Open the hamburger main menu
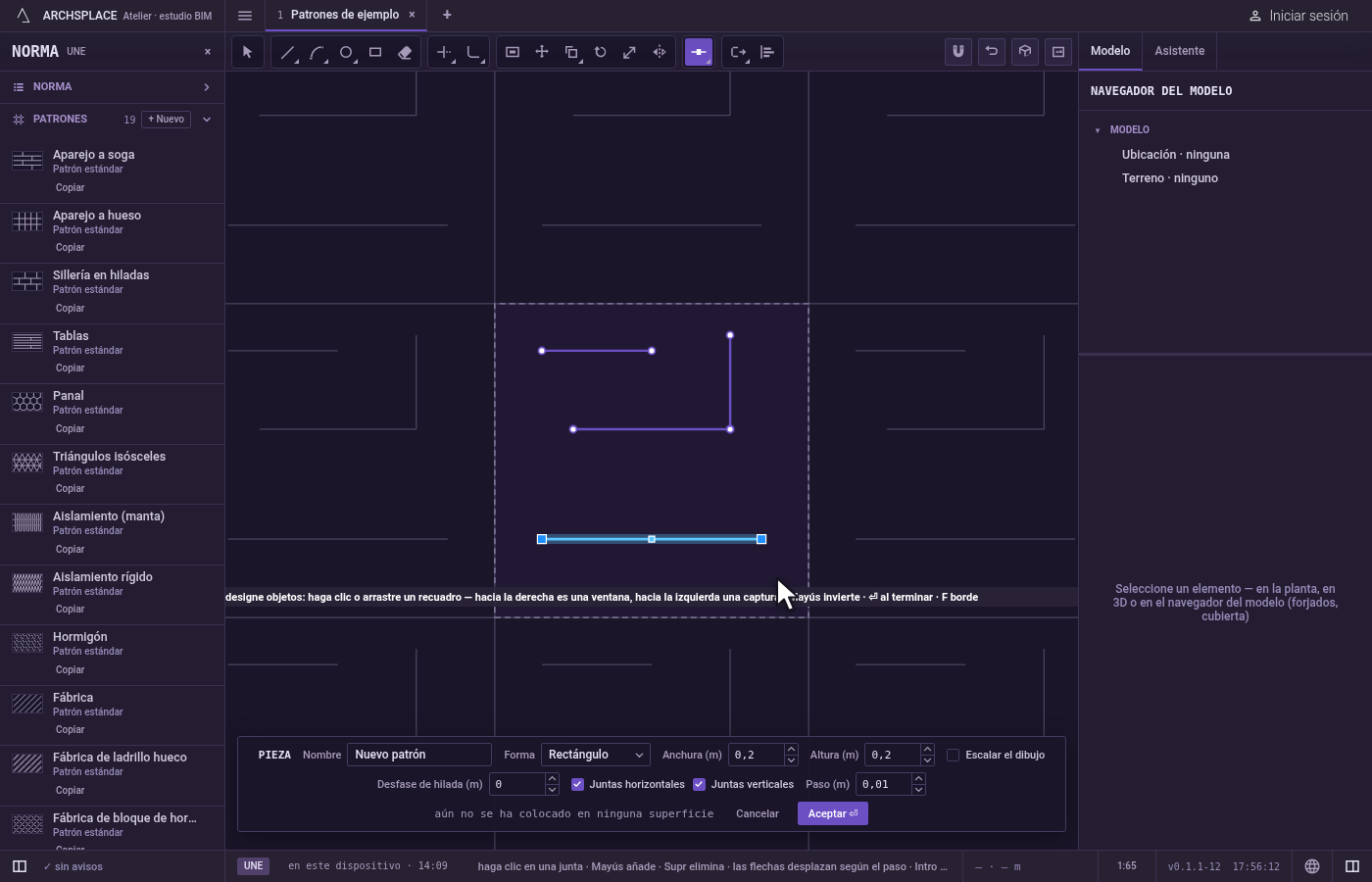 pyautogui.click(x=245, y=15)
